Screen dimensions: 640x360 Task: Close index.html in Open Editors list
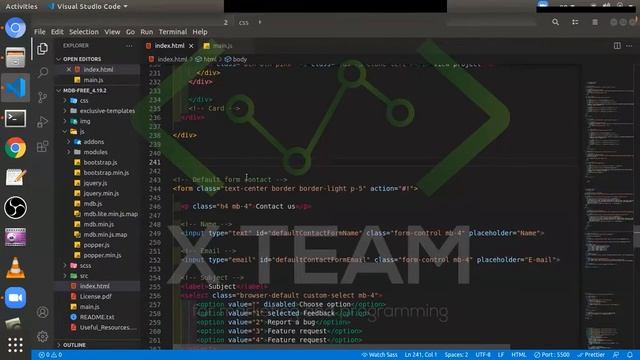pyautogui.click(x=69, y=69)
